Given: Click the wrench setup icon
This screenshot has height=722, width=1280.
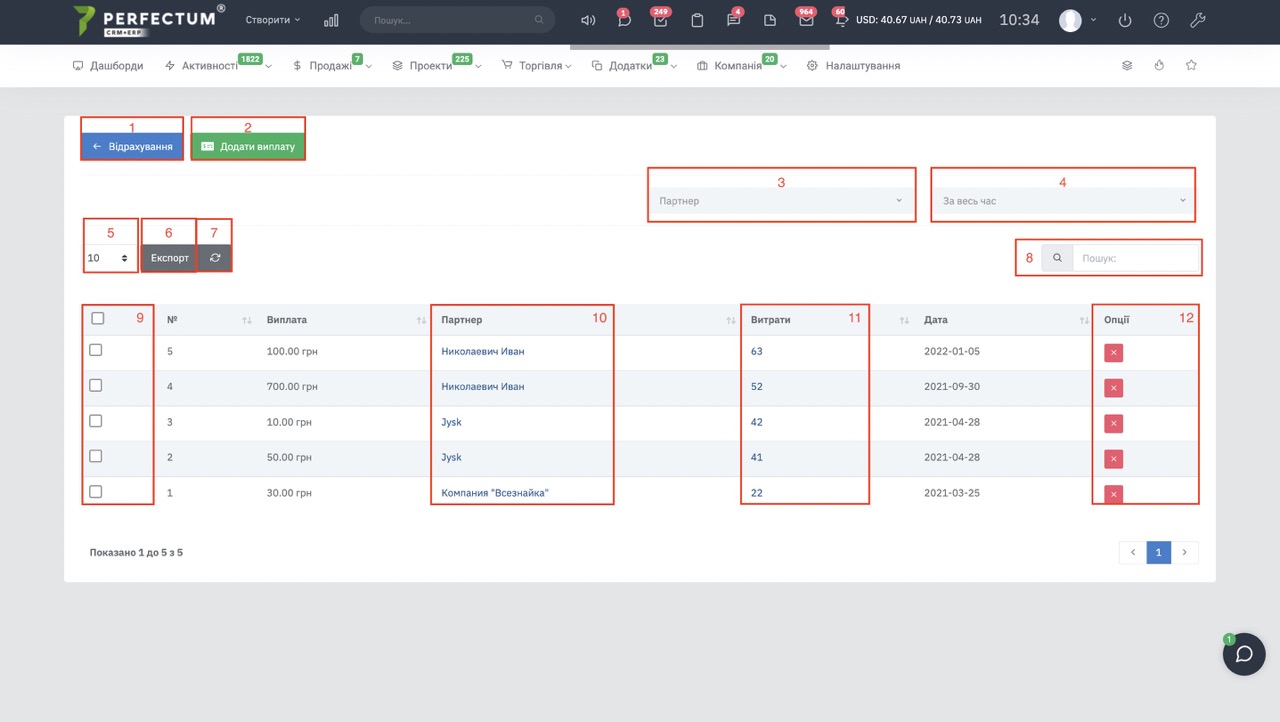Looking at the screenshot, I should (1197, 20).
